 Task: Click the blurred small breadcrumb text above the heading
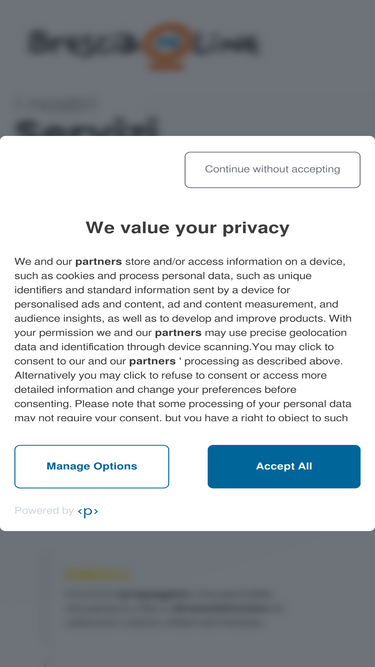pyautogui.click(x=56, y=103)
